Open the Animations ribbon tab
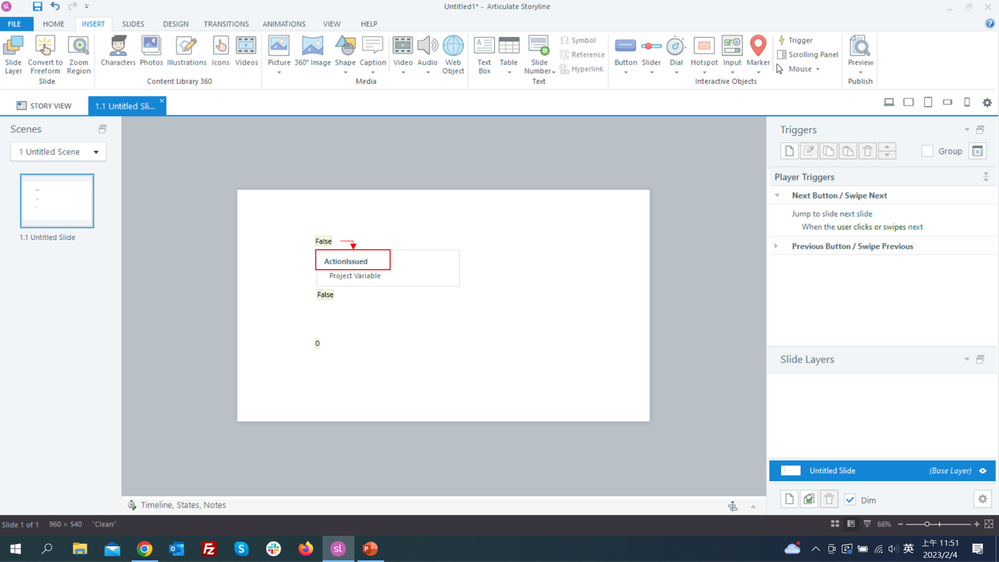The width and height of the screenshot is (999, 562). coord(284,24)
